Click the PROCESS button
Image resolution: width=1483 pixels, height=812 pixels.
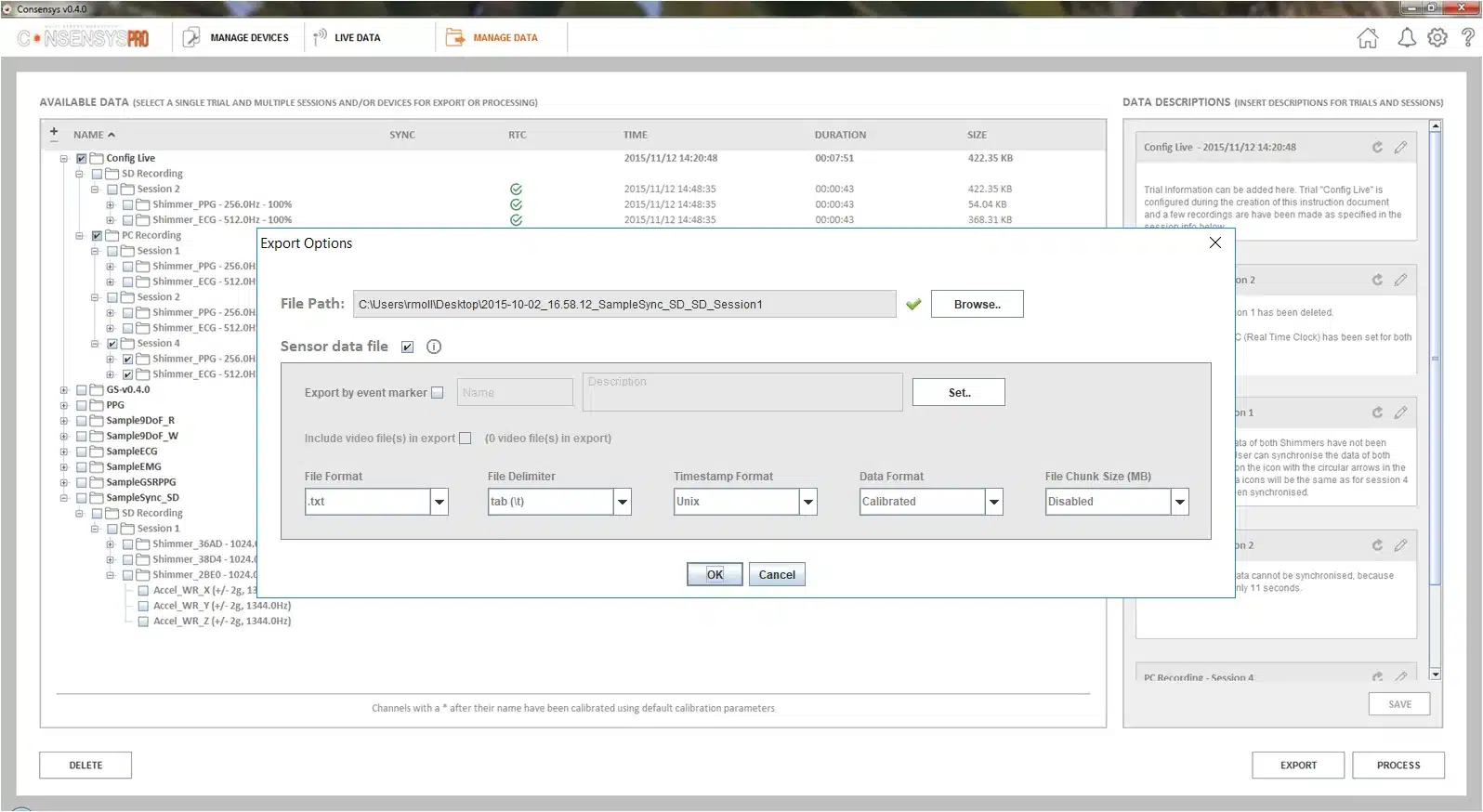[x=1398, y=765]
